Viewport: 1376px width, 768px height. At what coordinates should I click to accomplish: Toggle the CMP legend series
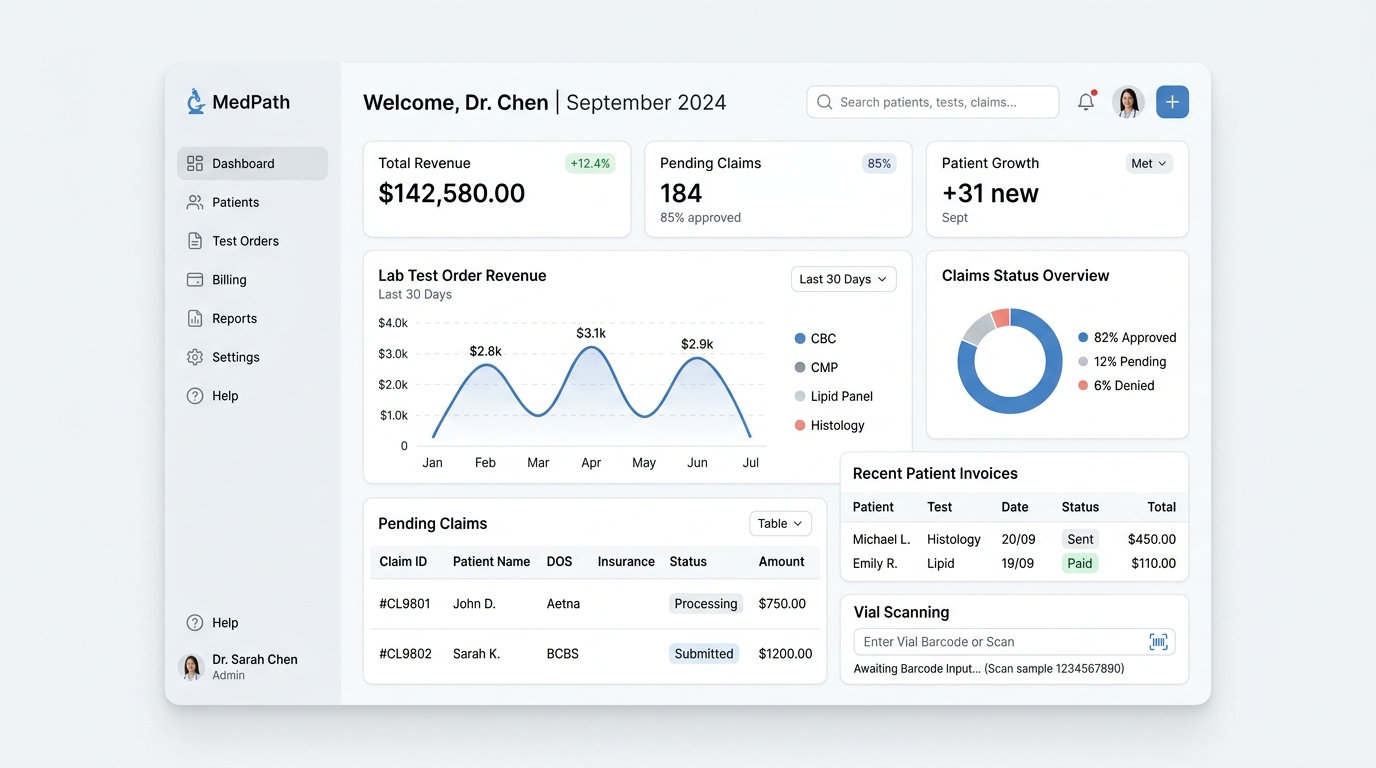click(817, 367)
